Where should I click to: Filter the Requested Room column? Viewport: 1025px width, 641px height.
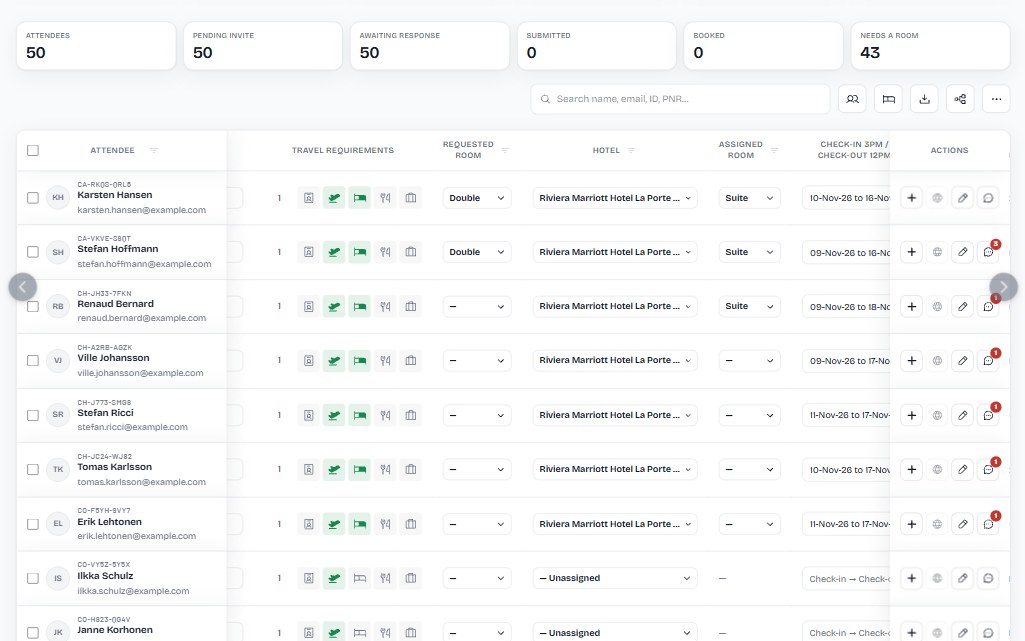(x=505, y=150)
